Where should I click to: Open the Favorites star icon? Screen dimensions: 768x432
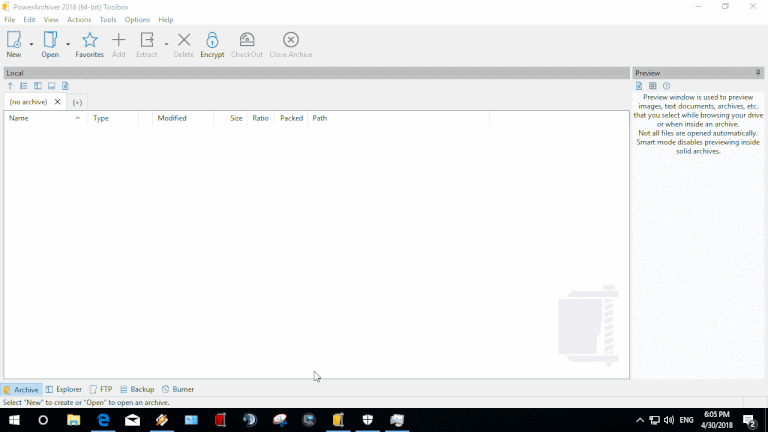pyautogui.click(x=90, y=40)
